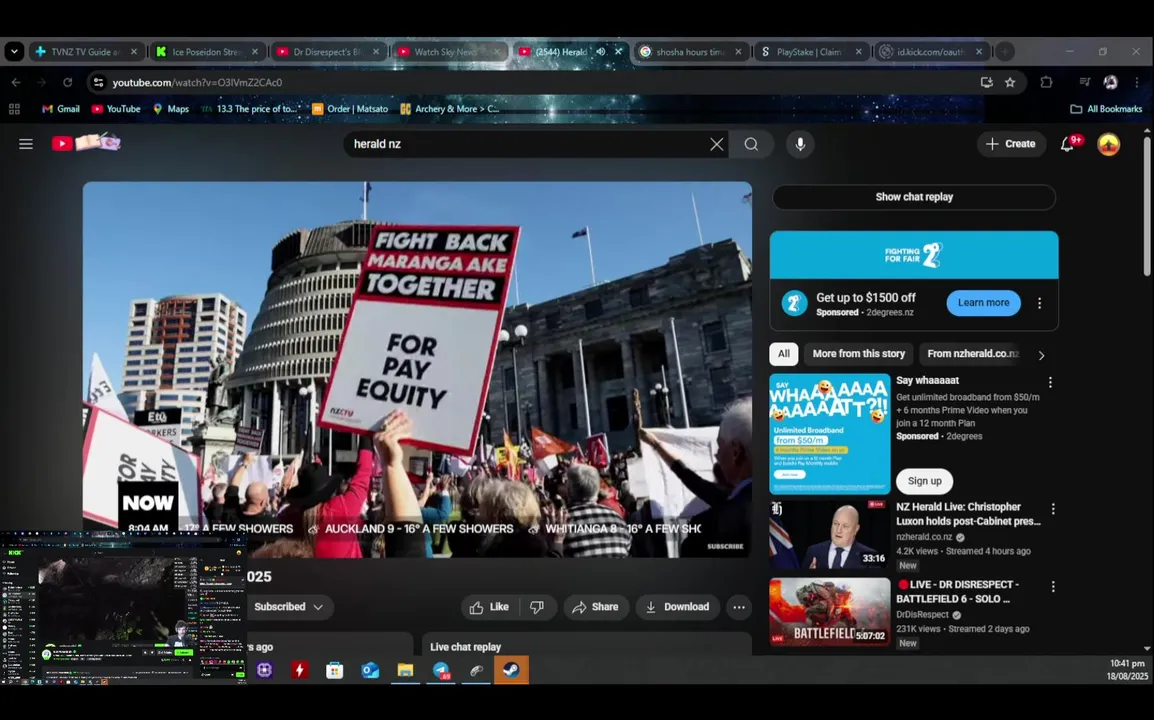This screenshot has height=720, width=1154.
Task: Go back in browser history
Action: 16,82
